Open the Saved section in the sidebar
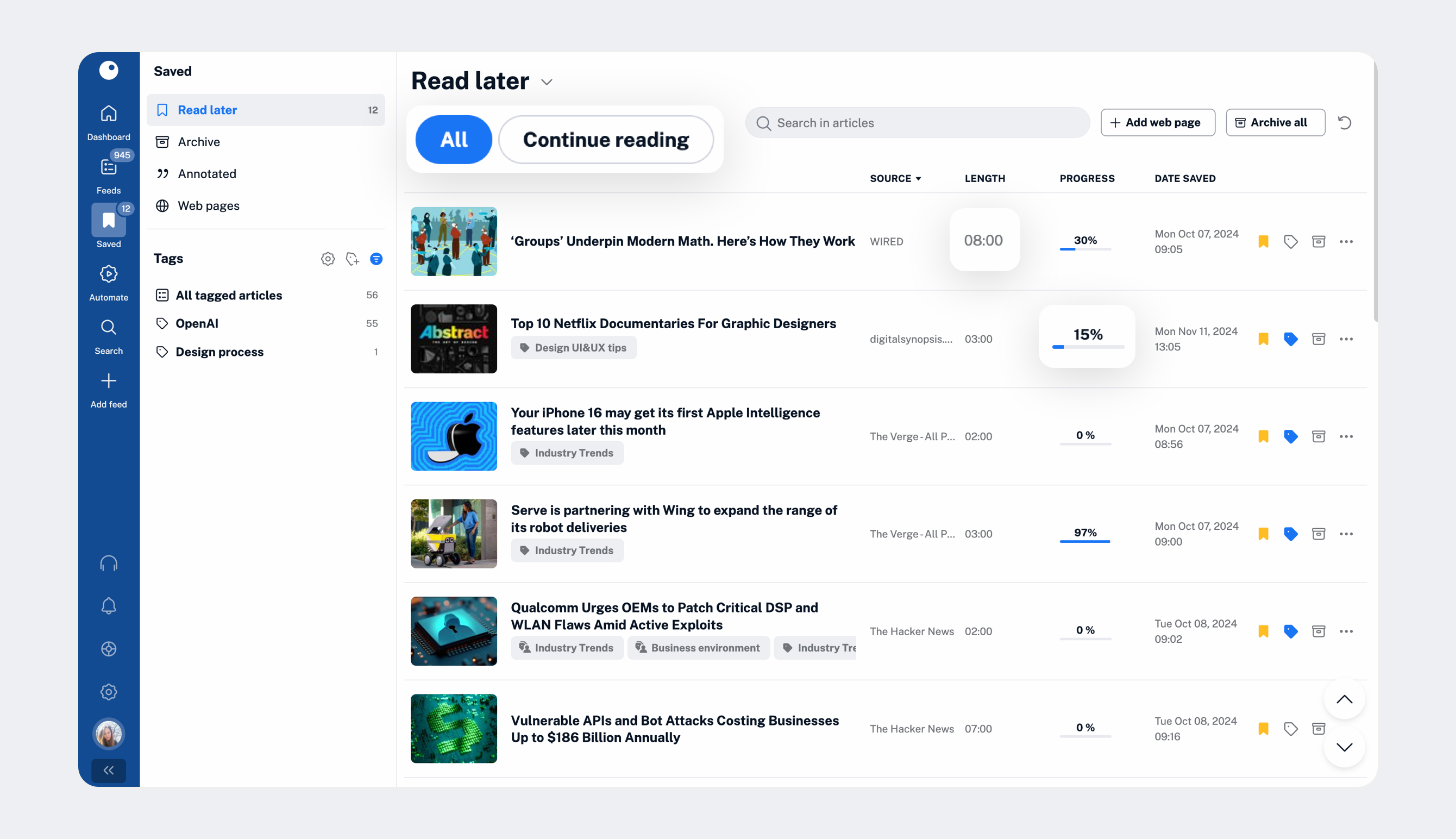This screenshot has width=1456, height=839. click(x=108, y=227)
